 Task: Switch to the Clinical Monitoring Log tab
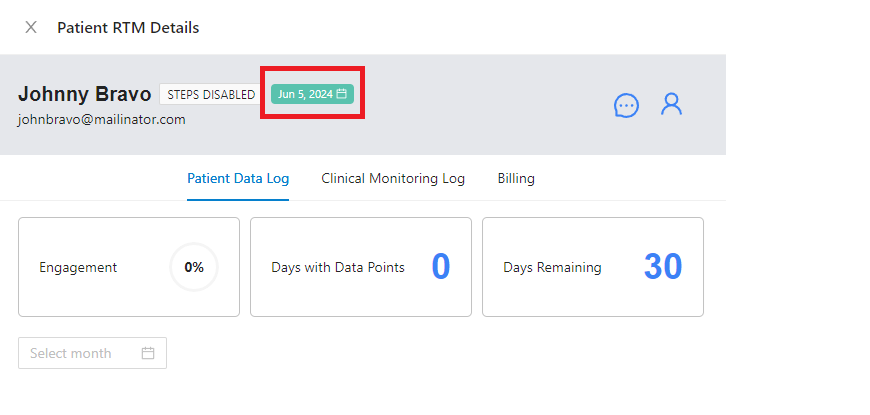click(x=393, y=179)
